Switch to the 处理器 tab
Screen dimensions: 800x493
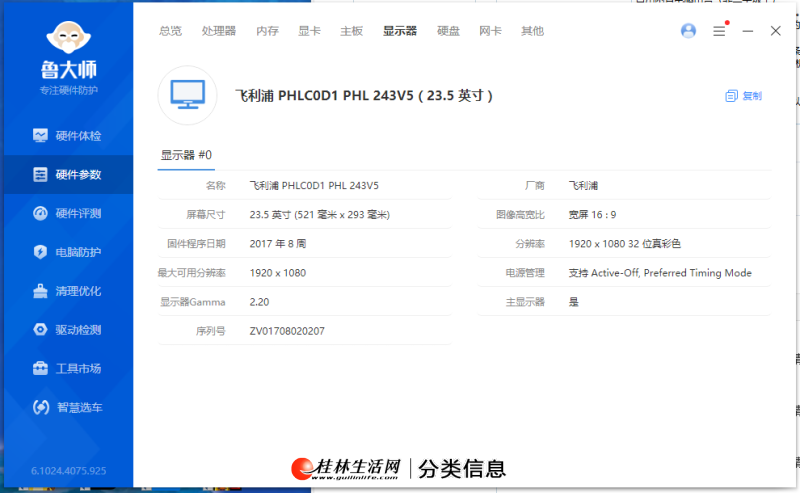tap(219, 31)
